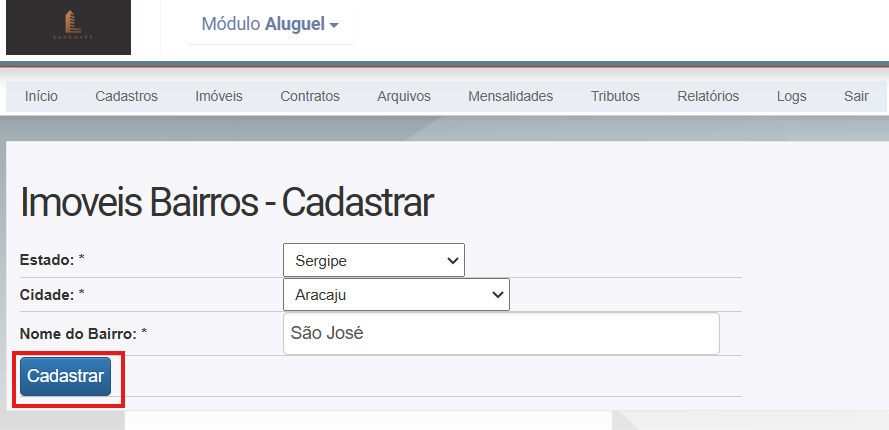Open the Cadastros menu

pos(127,96)
